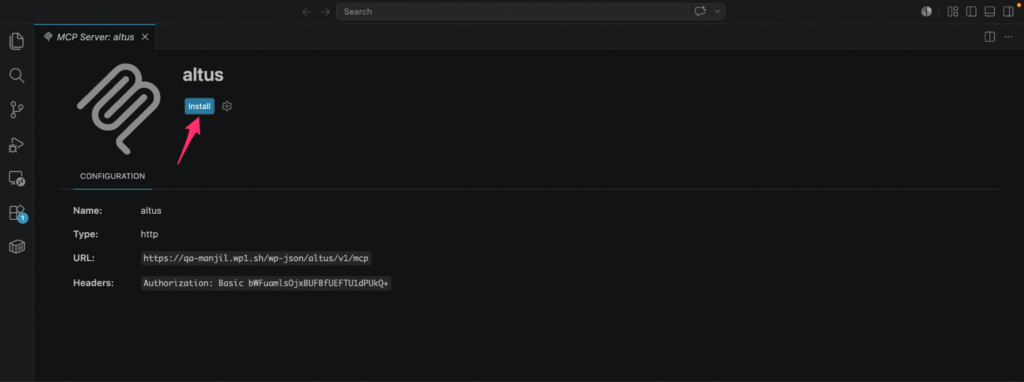Switch to the CONFIGURATION tab
This screenshot has width=1024, height=382.
click(x=112, y=176)
